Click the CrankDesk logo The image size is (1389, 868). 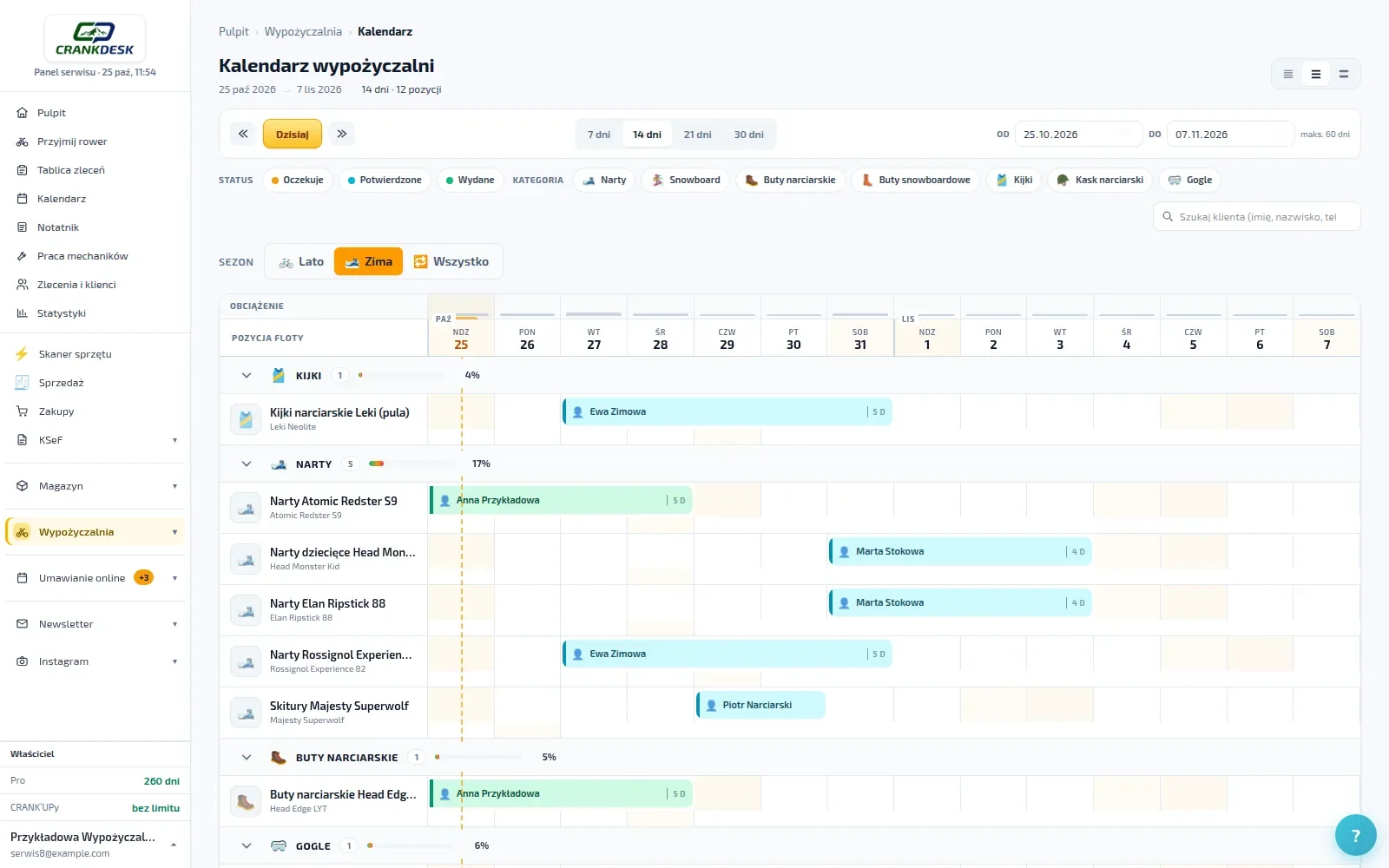click(x=95, y=39)
